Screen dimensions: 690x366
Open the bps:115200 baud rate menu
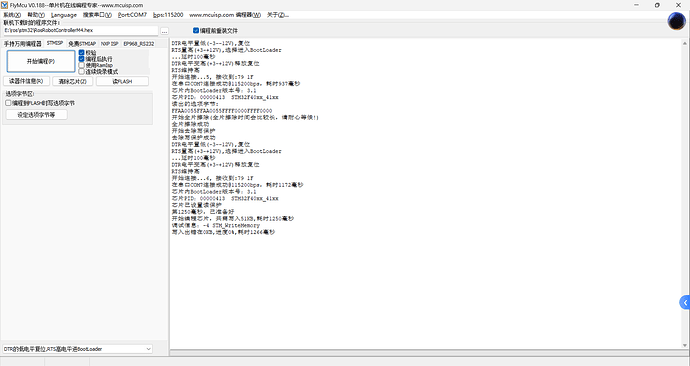click(168, 15)
